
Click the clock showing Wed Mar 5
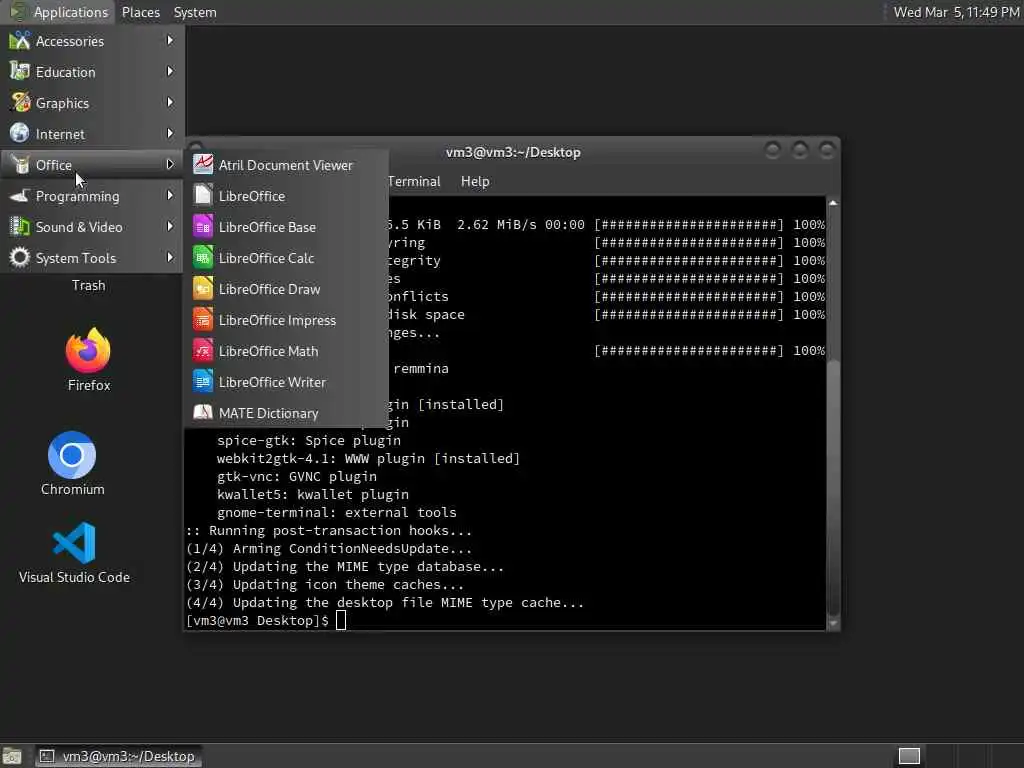point(955,12)
